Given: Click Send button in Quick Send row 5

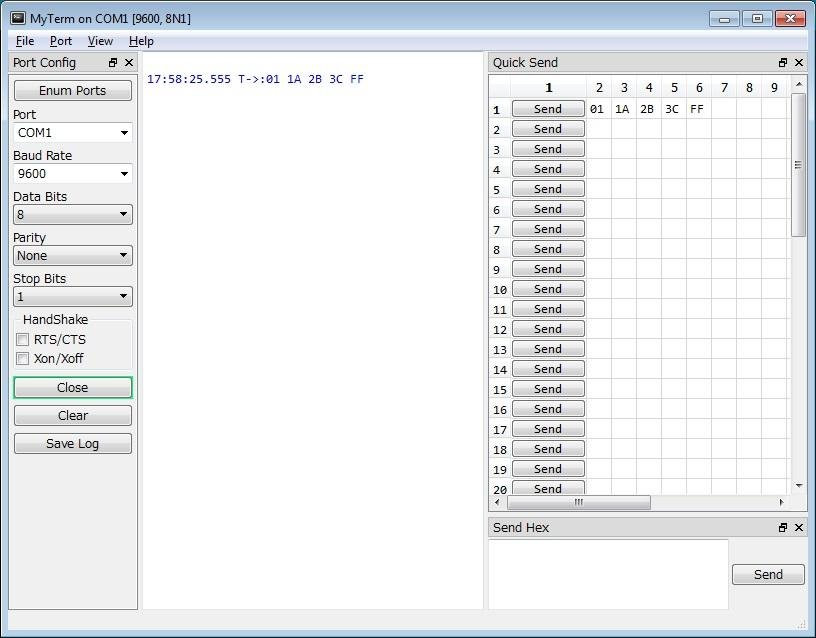Looking at the screenshot, I should coord(548,189).
